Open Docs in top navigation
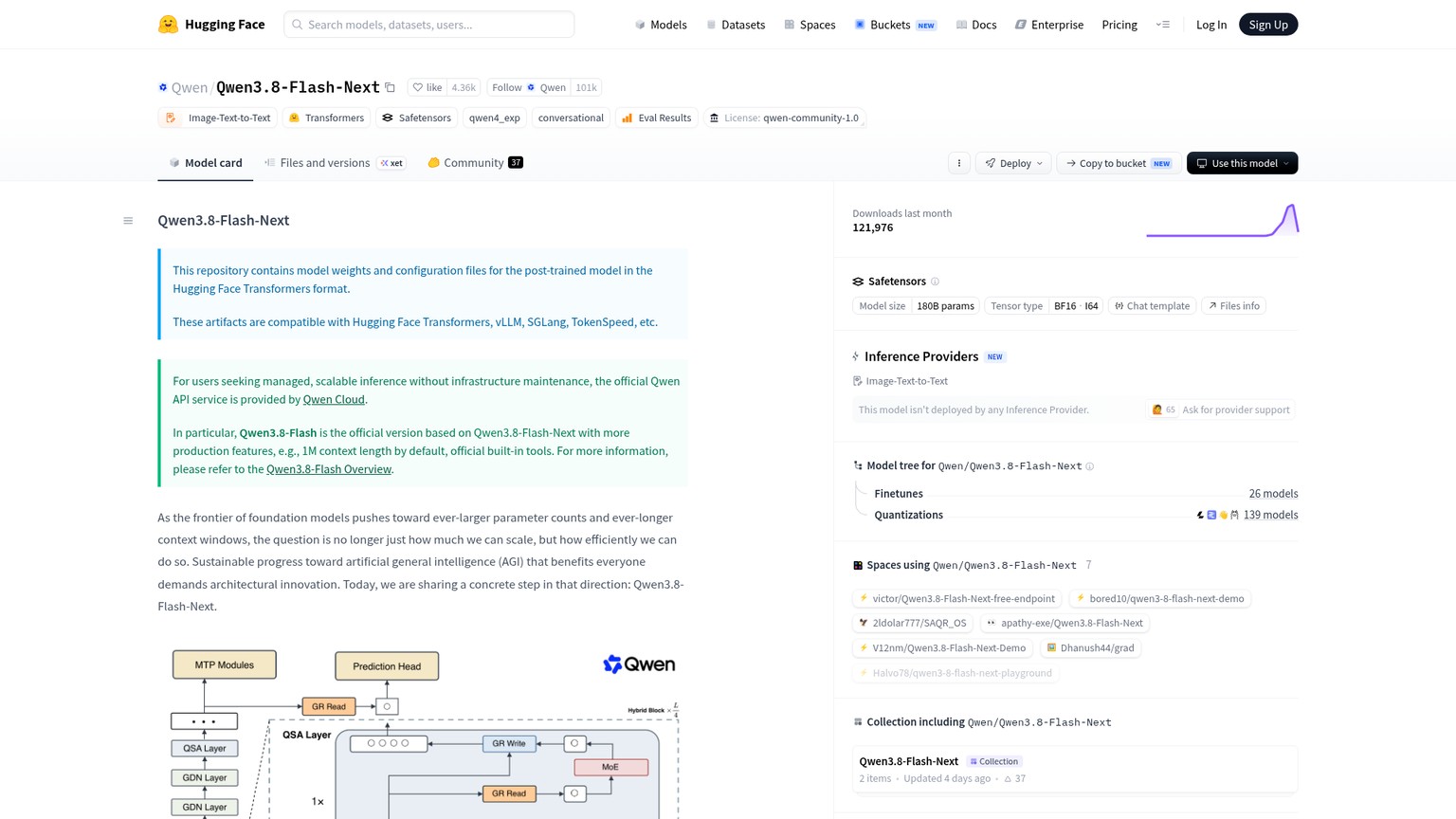 976,25
